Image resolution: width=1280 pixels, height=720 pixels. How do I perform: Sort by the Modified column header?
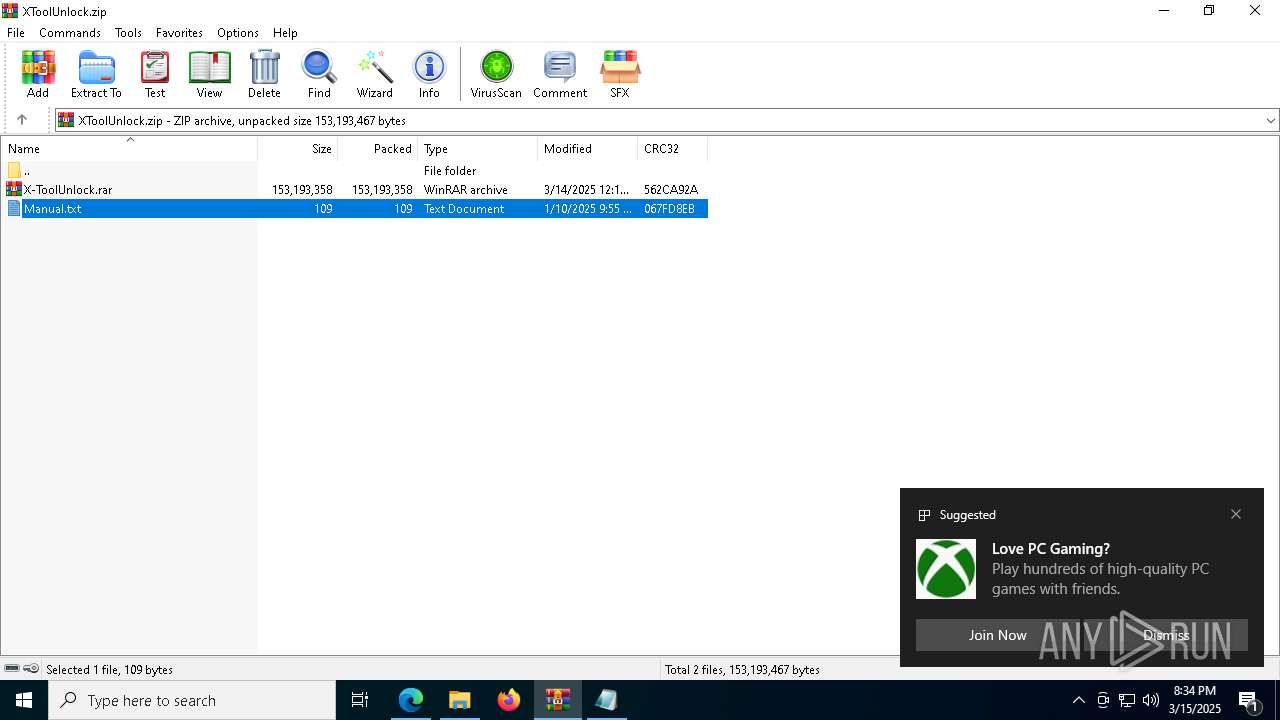(588, 148)
